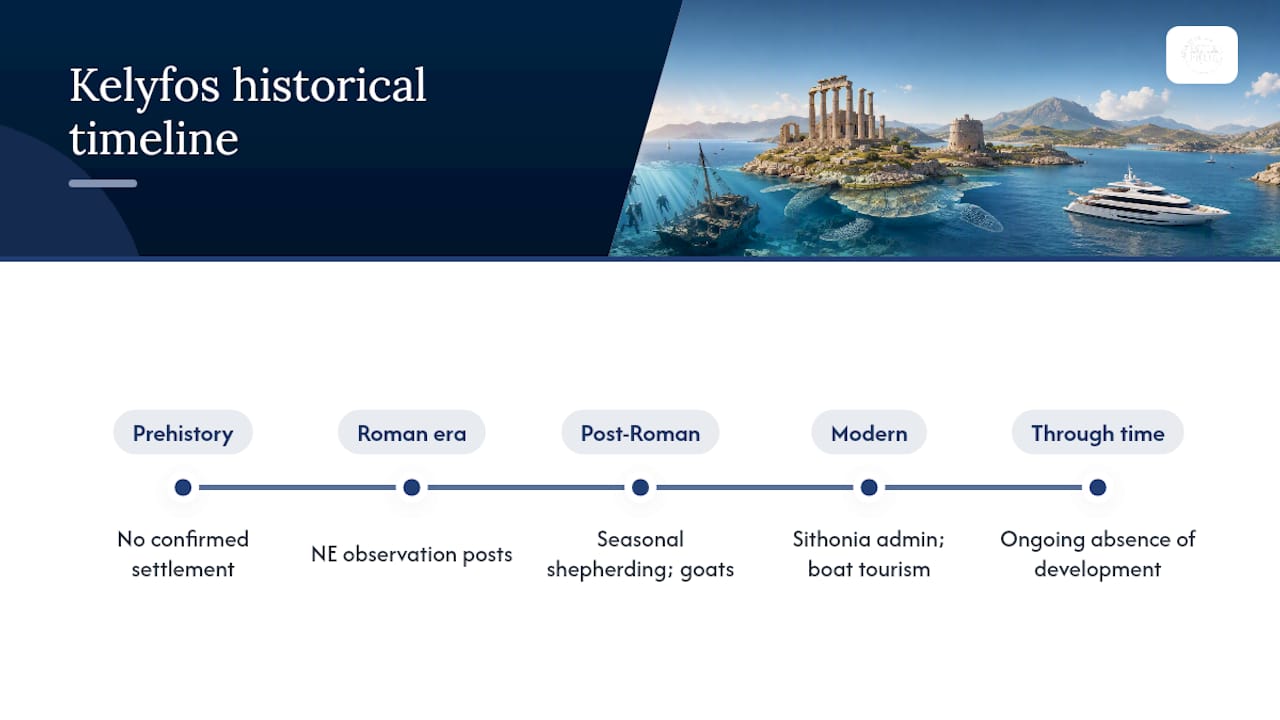Click the 'Ongoing absence of development' text
1280x720 pixels.
click(x=1098, y=554)
